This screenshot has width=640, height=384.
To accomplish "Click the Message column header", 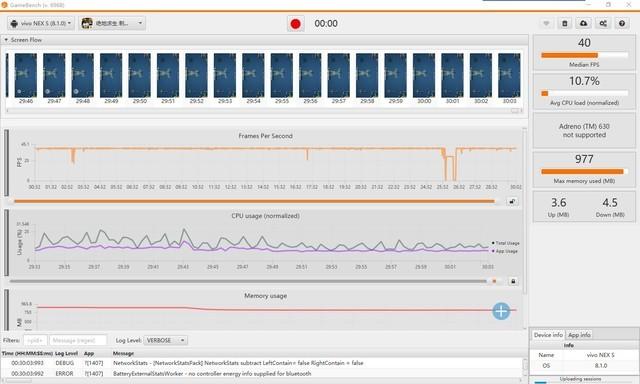I will [123, 353].
